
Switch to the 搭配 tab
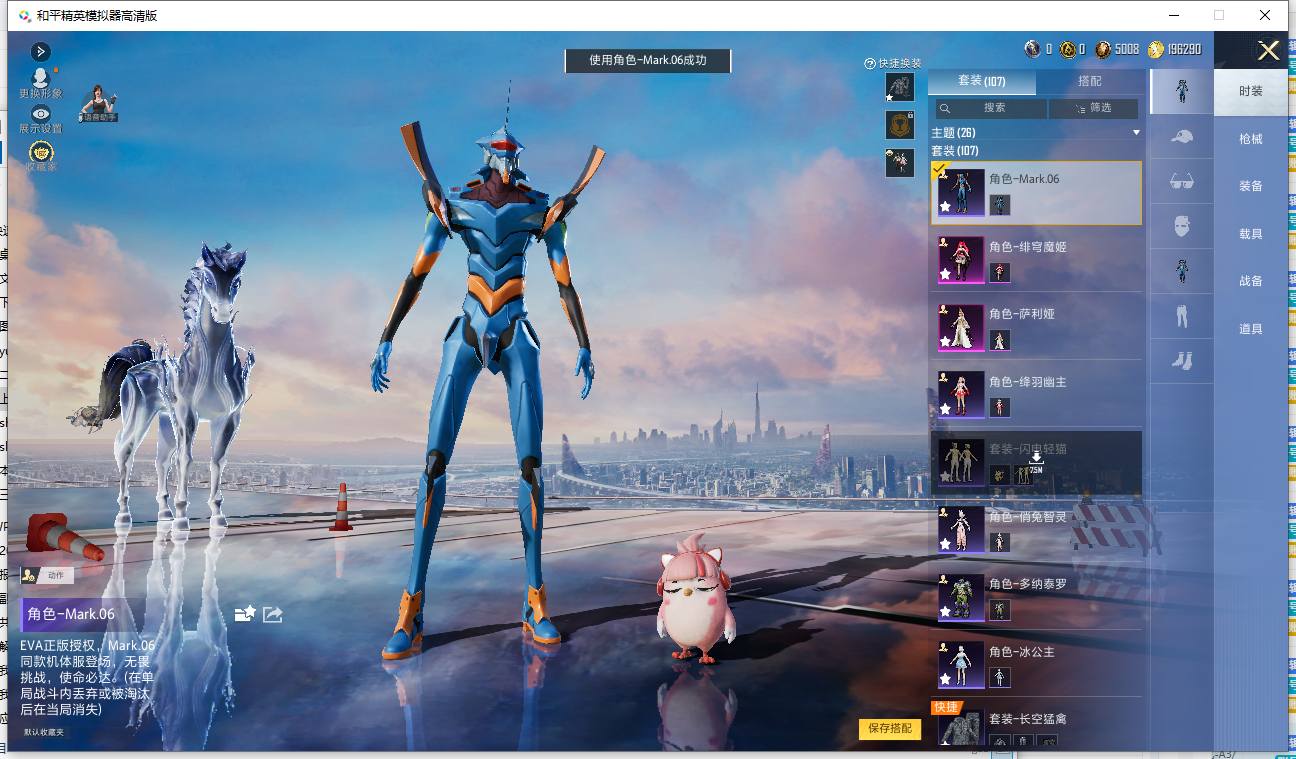pos(1090,81)
